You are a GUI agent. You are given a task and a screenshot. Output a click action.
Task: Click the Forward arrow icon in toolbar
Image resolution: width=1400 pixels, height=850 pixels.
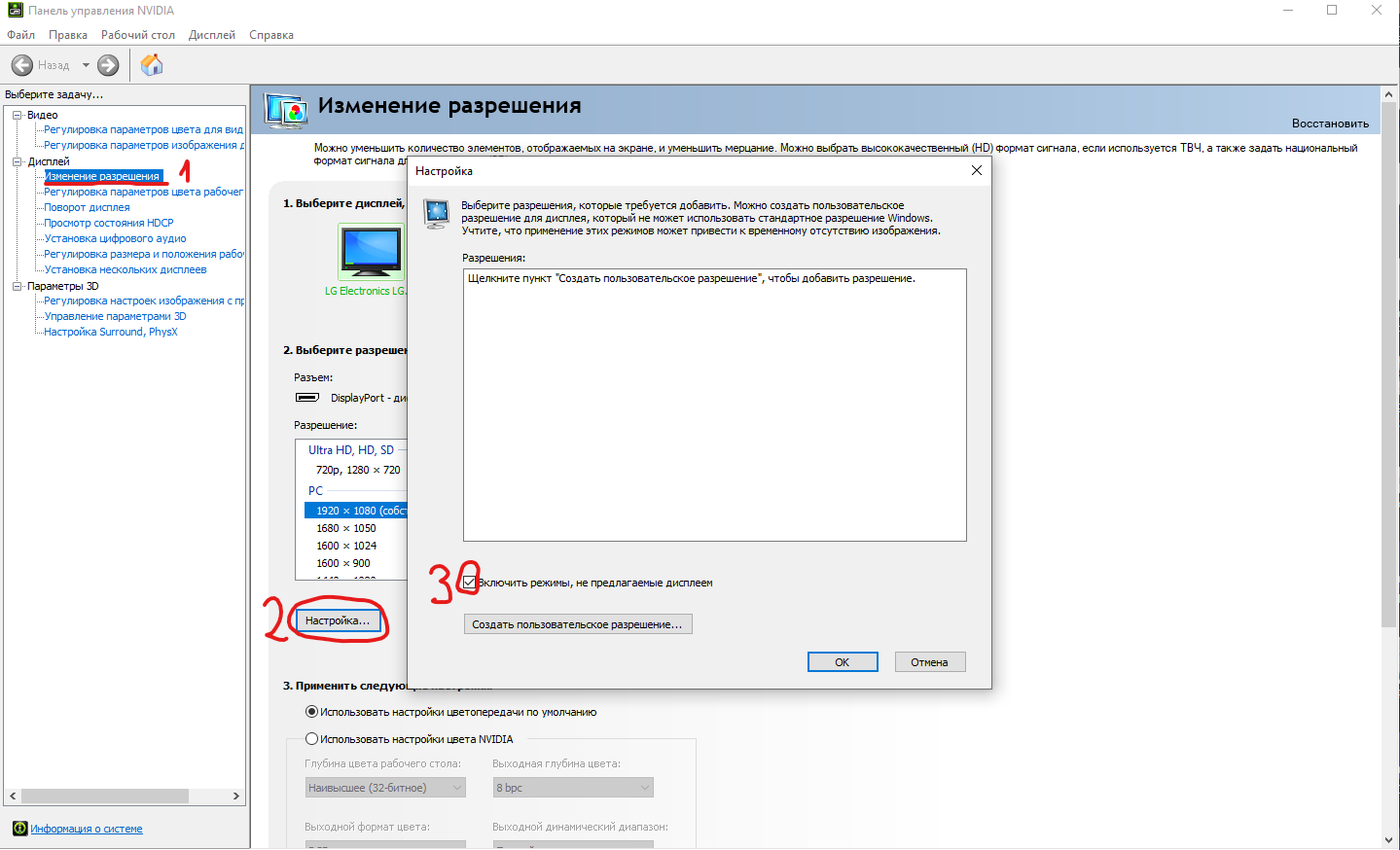[x=108, y=65]
